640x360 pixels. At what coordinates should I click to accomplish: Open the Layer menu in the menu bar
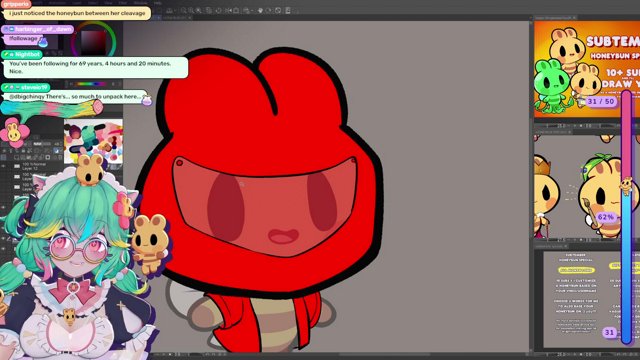(77, 3)
